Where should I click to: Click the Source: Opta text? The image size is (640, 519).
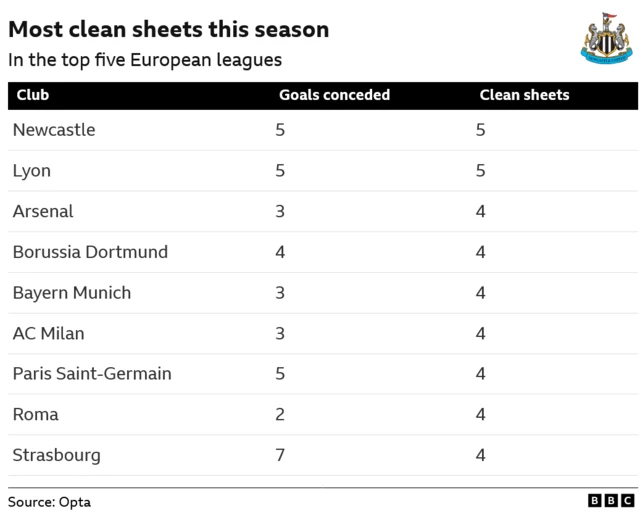click(x=49, y=502)
